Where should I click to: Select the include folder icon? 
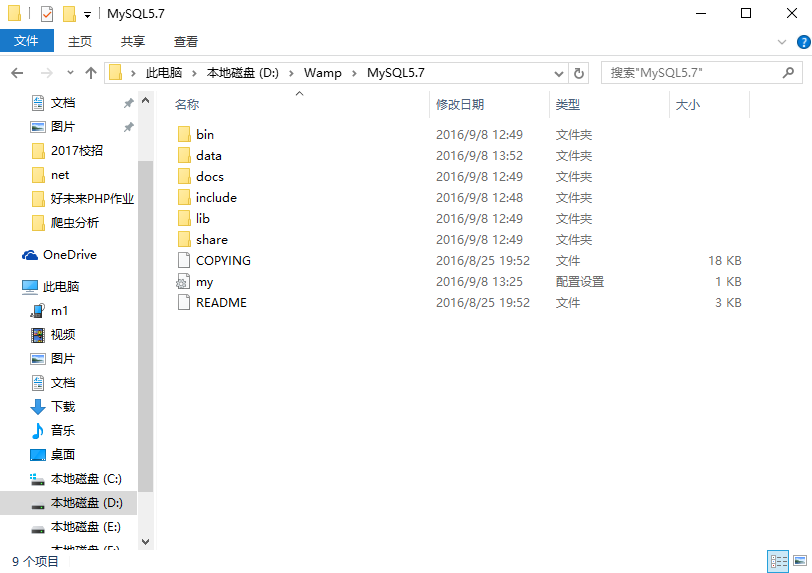pos(184,197)
